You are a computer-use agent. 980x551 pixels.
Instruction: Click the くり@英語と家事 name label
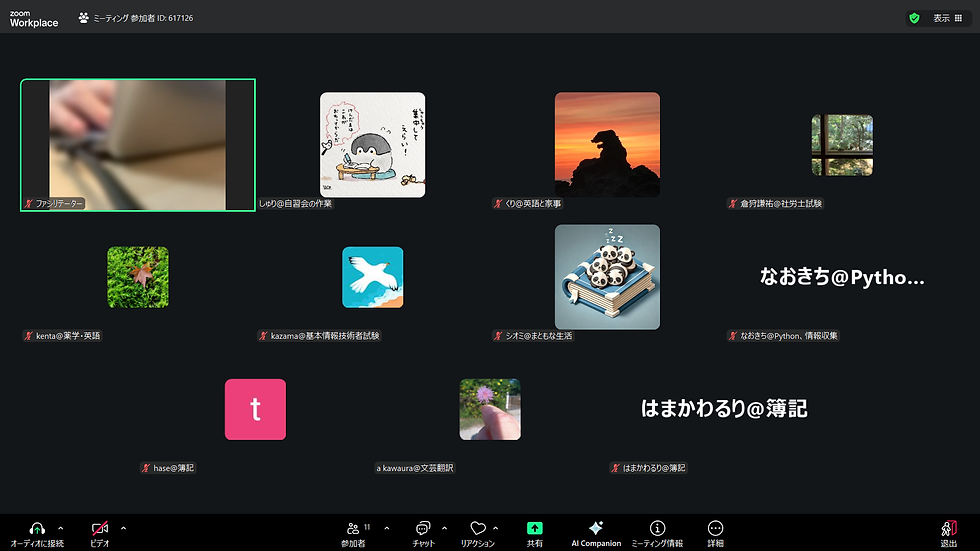[528, 204]
